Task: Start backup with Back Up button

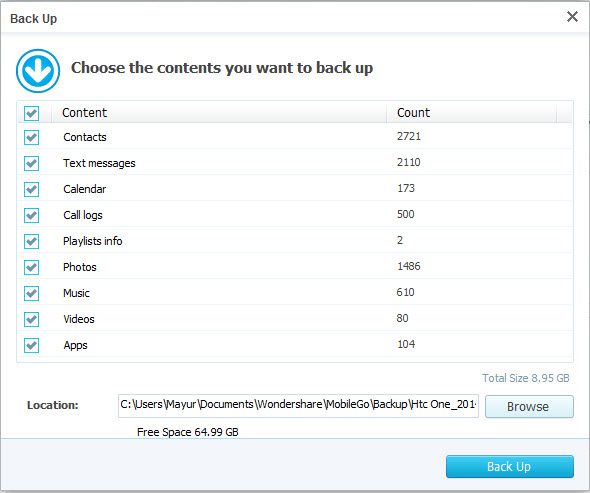Action: (x=509, y=467)
